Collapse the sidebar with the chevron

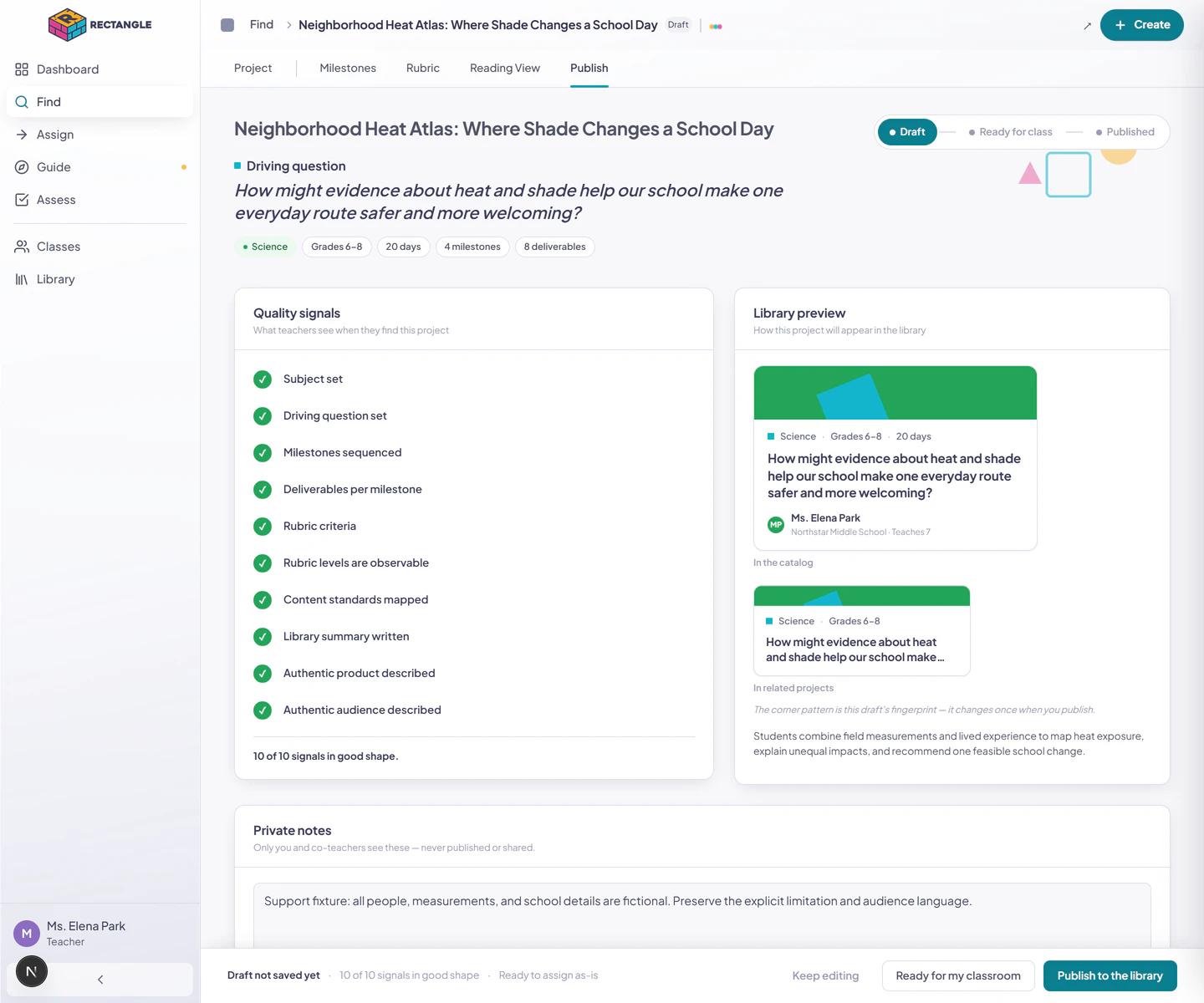click(100, 980)
